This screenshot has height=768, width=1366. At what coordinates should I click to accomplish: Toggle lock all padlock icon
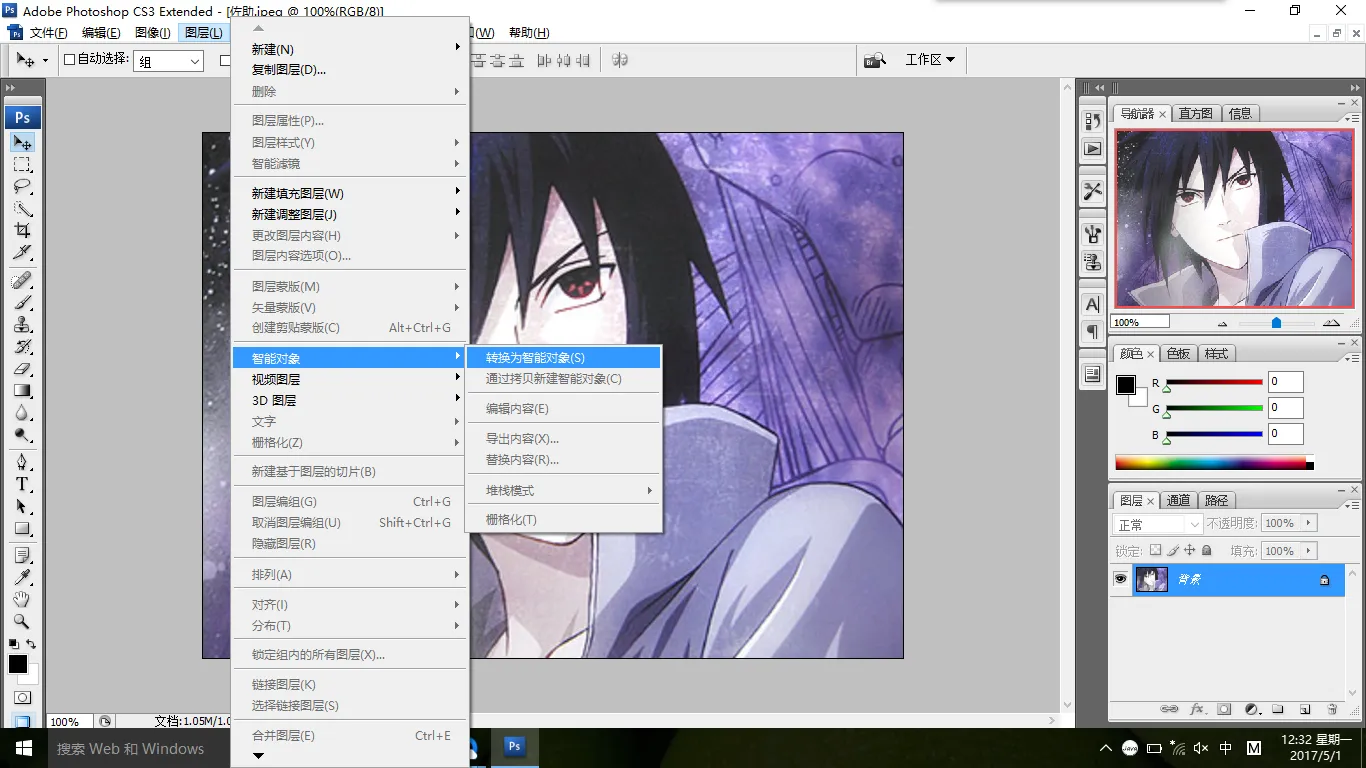[x=1207, y=550]
